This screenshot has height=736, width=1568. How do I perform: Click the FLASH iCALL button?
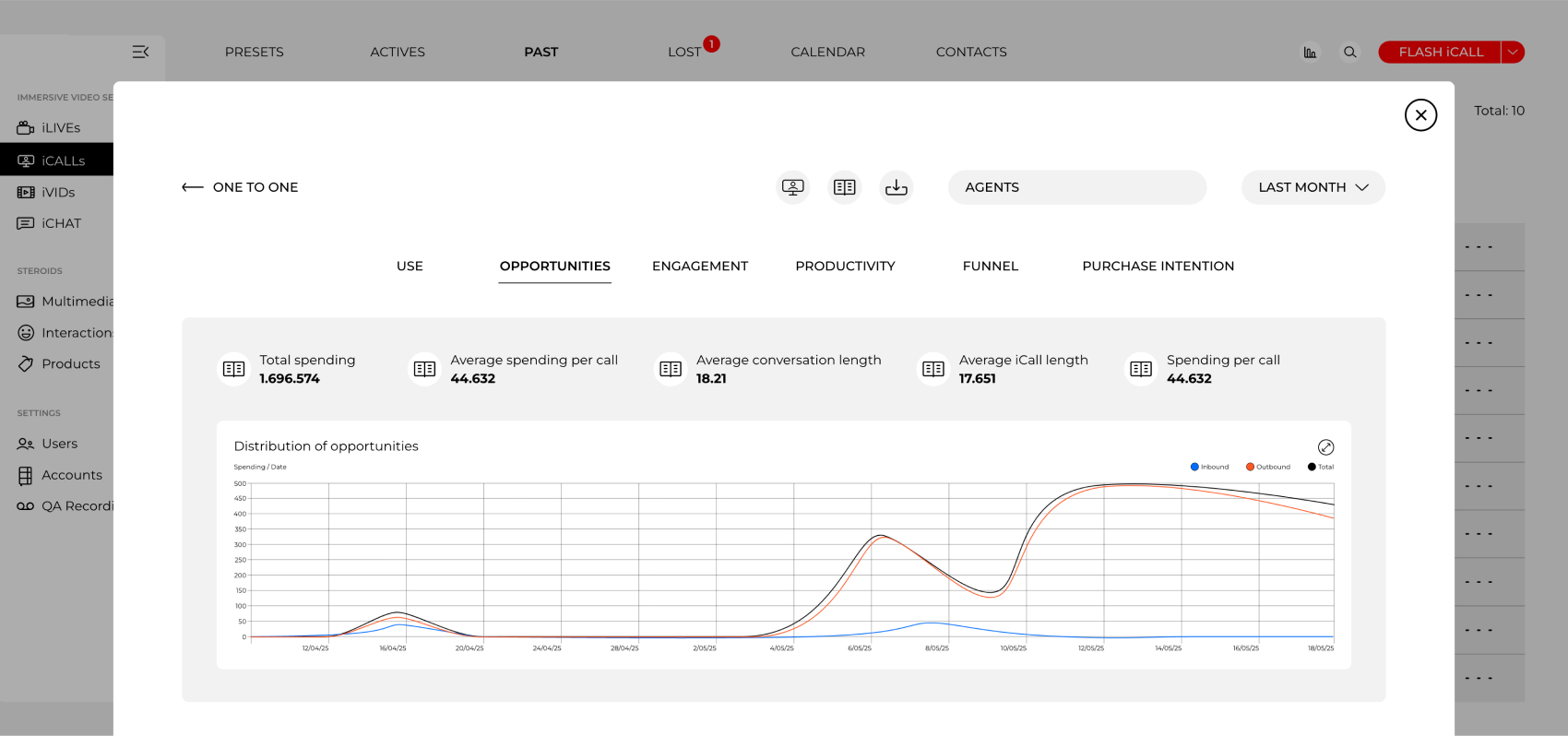[x=1440, y=53]
